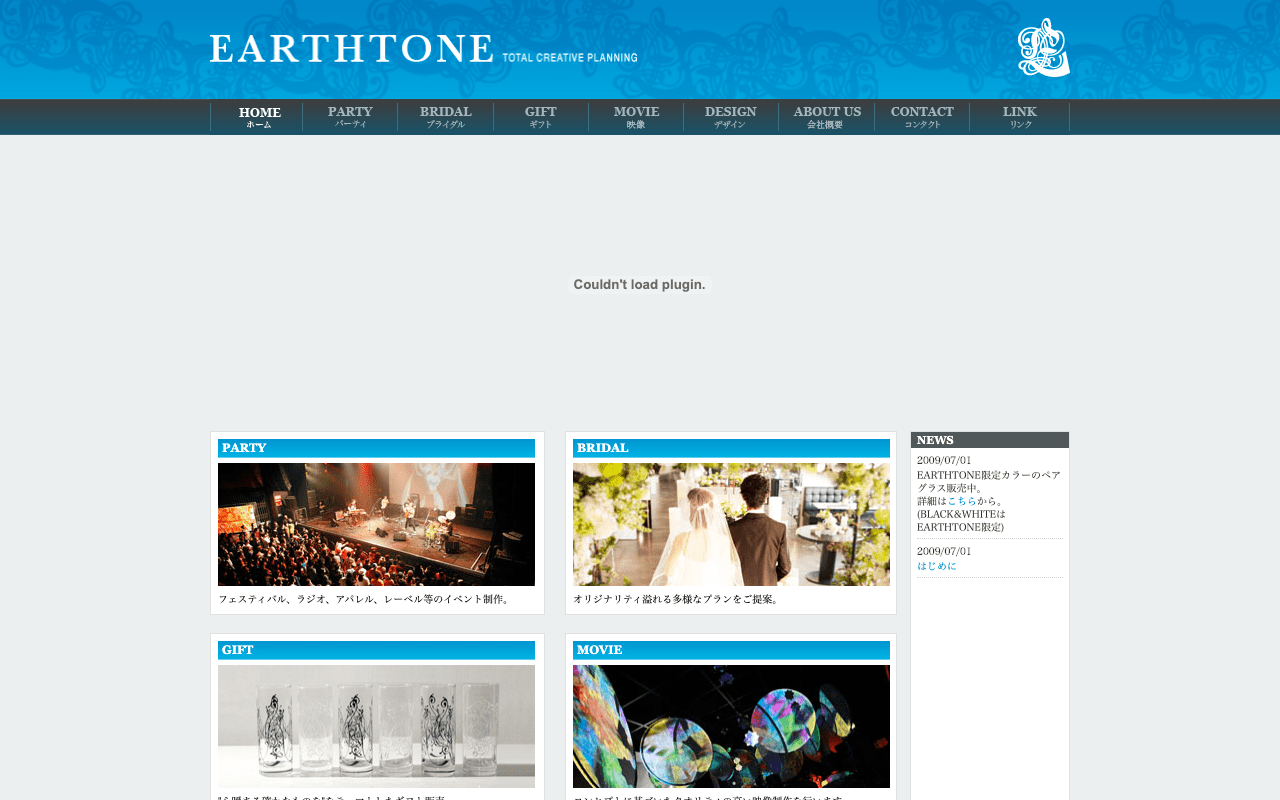Open the CONTACT page
Screen dimensions: 1280x800
(x=922, y=117)
